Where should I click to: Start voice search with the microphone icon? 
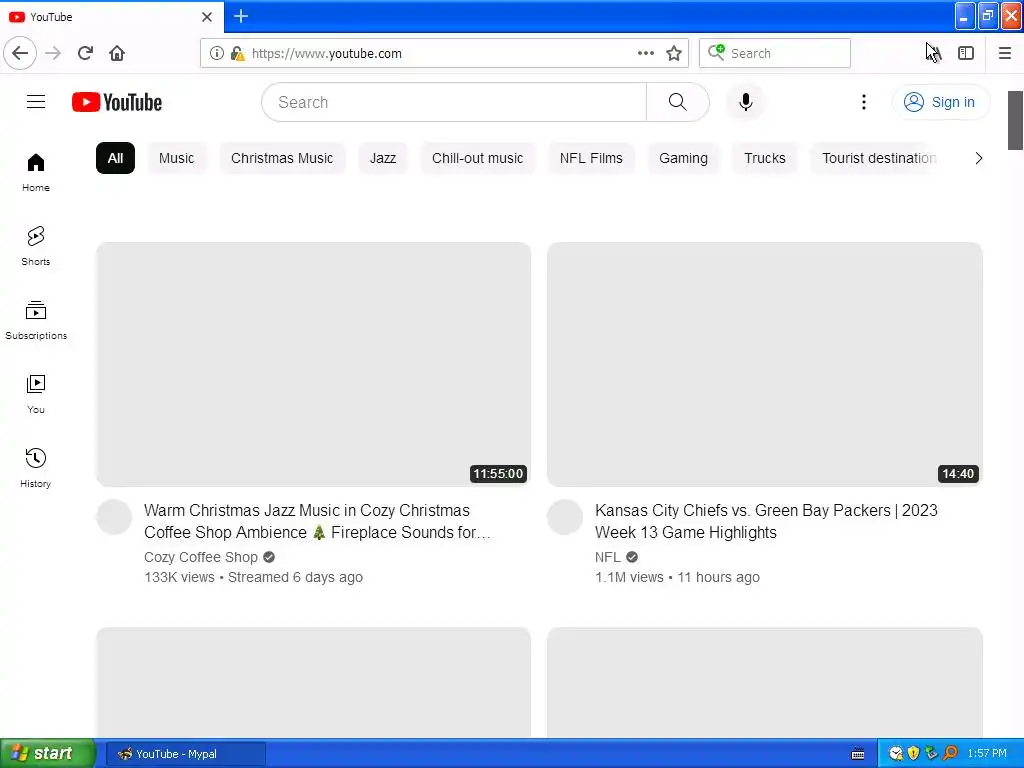pos(745,102)
